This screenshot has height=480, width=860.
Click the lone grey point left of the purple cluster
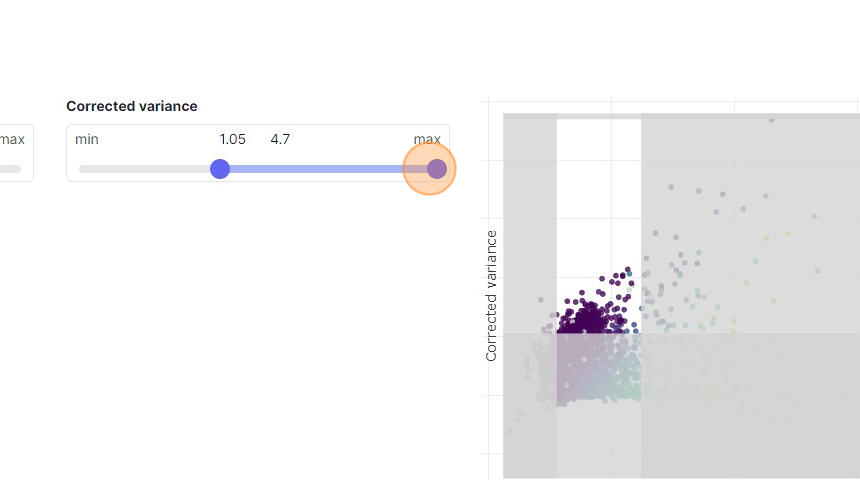541,300
